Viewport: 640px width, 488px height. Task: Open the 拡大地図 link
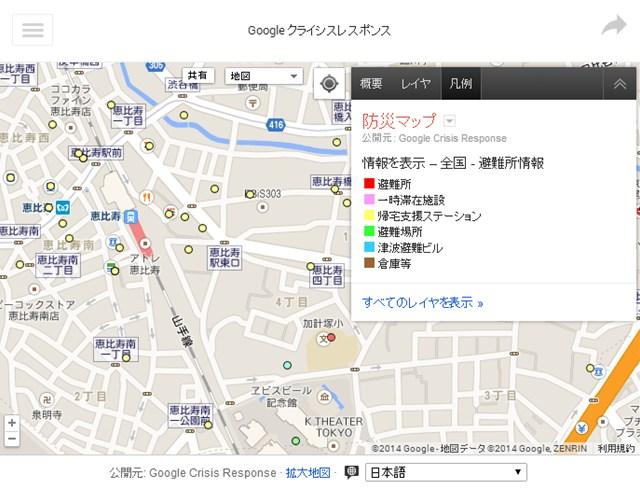[x=308, y=472]
